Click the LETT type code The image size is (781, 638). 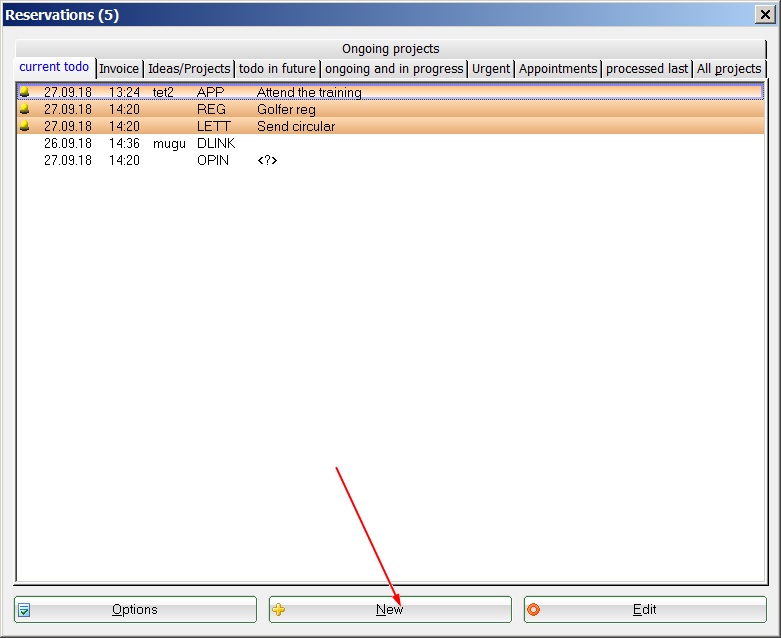[x=214, y=126]
